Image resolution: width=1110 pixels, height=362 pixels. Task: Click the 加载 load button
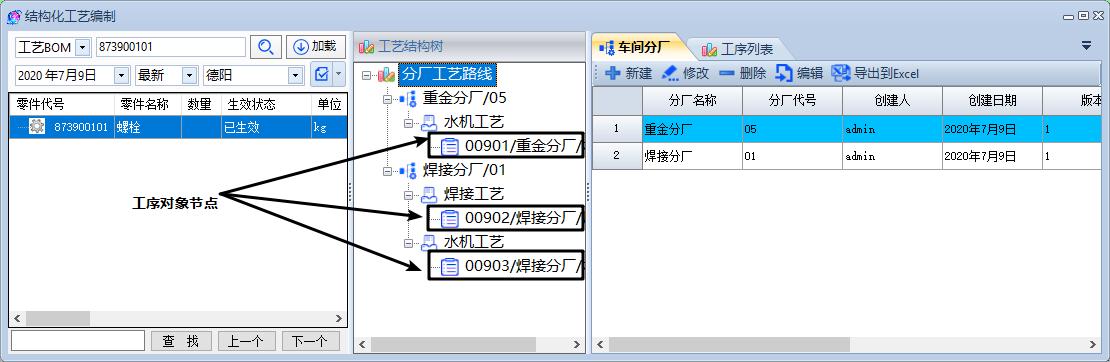pyautogui.click(x=316, y=47)
